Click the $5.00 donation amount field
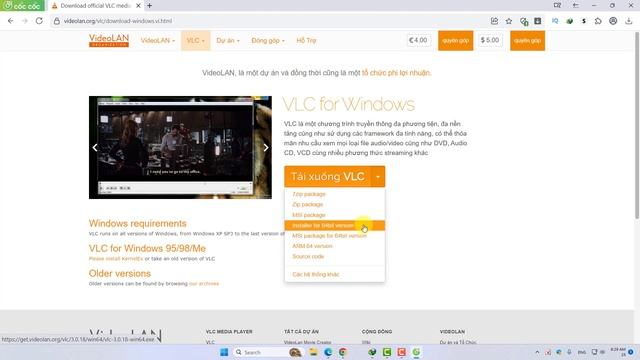Screen dimensions: 640x360 pos(490,40)
